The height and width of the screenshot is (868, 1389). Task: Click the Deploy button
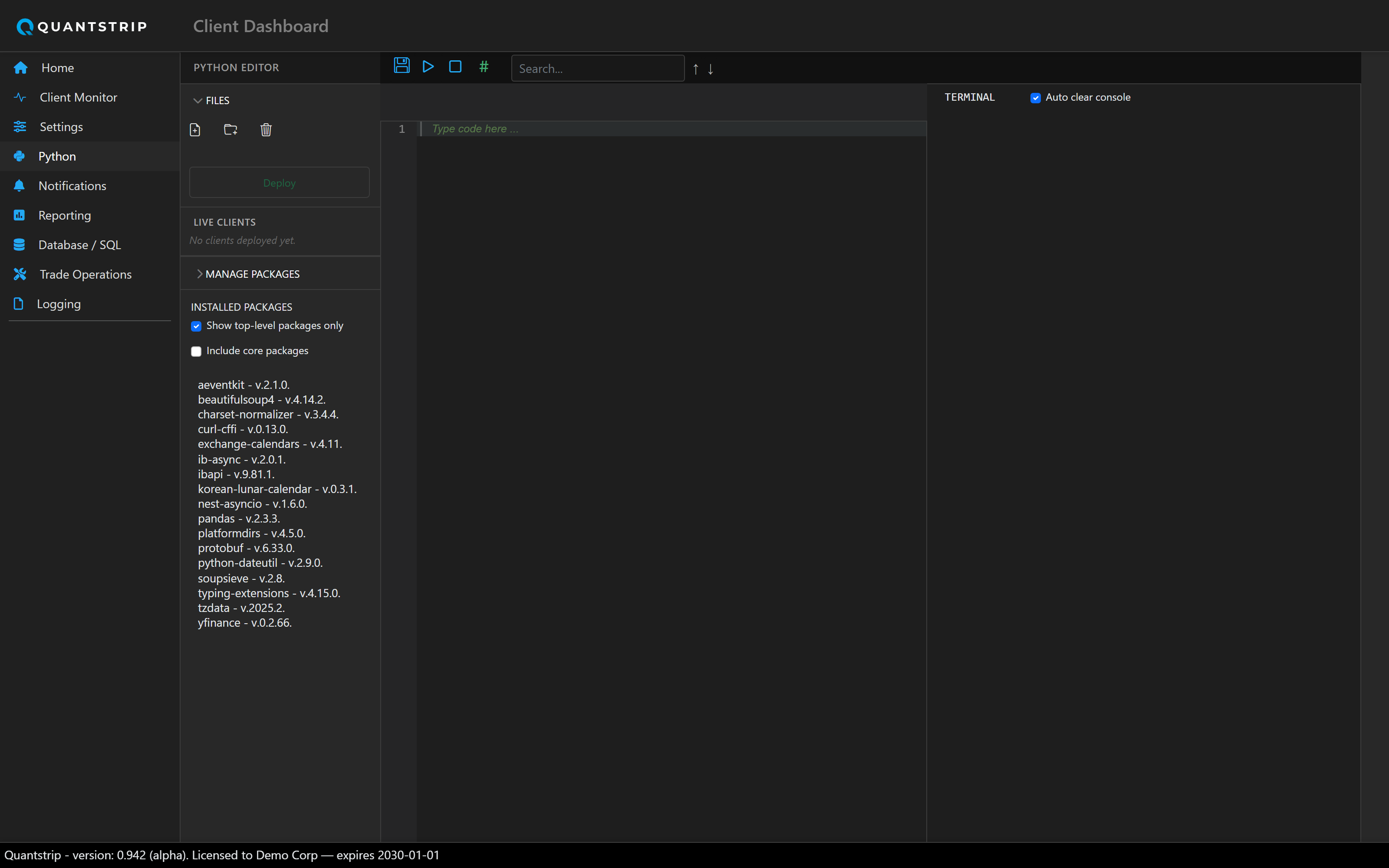click(280, 183)
